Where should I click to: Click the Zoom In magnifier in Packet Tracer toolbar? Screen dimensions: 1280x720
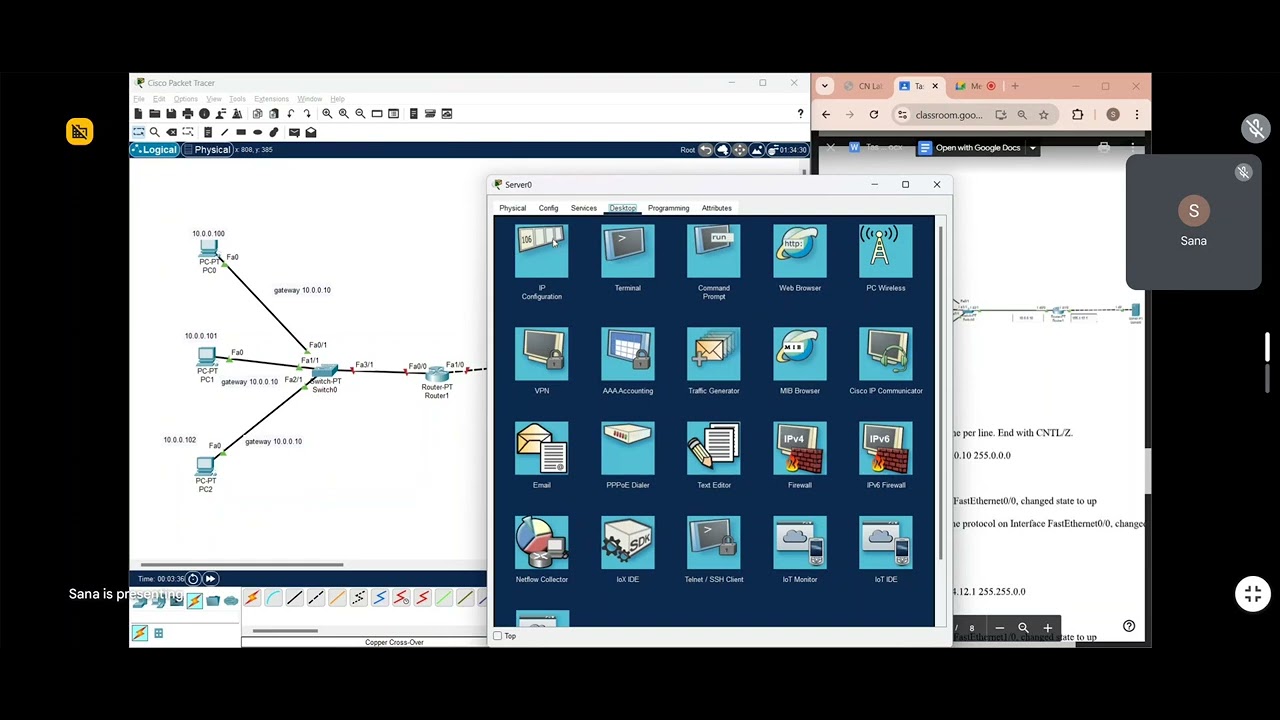point(327,114)
